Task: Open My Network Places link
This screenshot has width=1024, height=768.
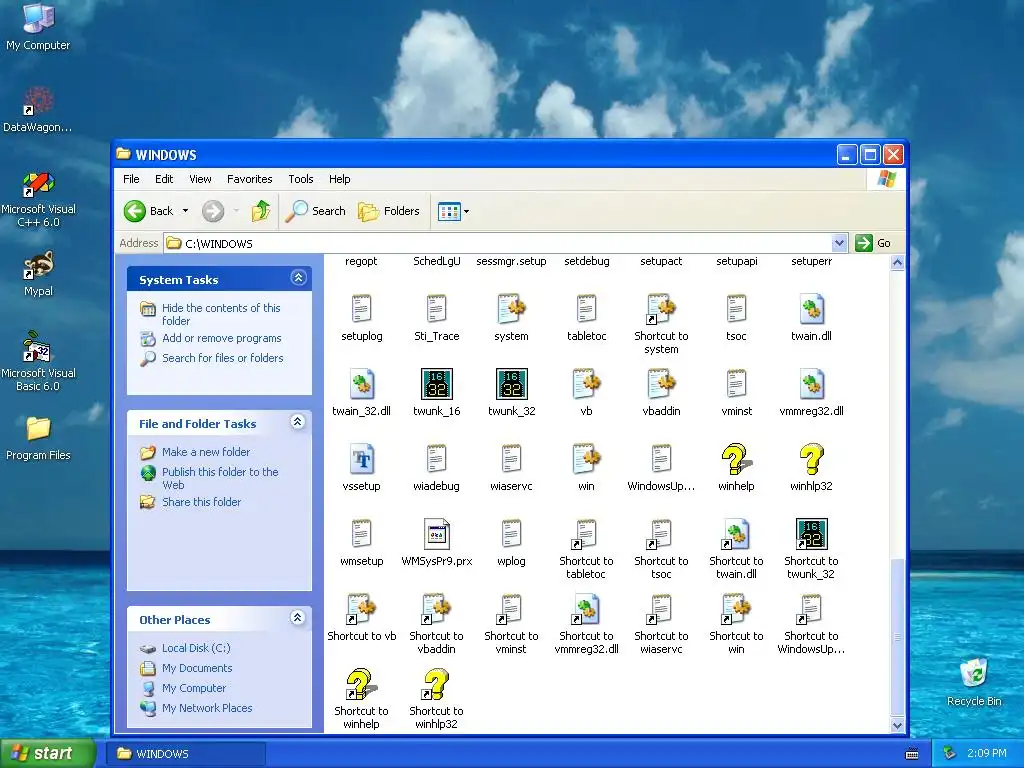Action: click(206, 708)
